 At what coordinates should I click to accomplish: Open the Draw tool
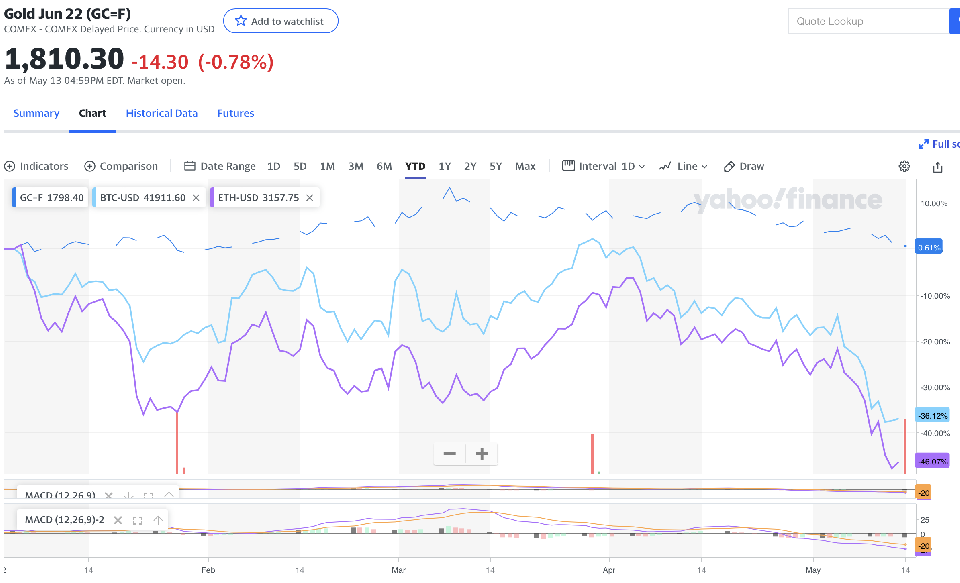[x=744, y=167]
